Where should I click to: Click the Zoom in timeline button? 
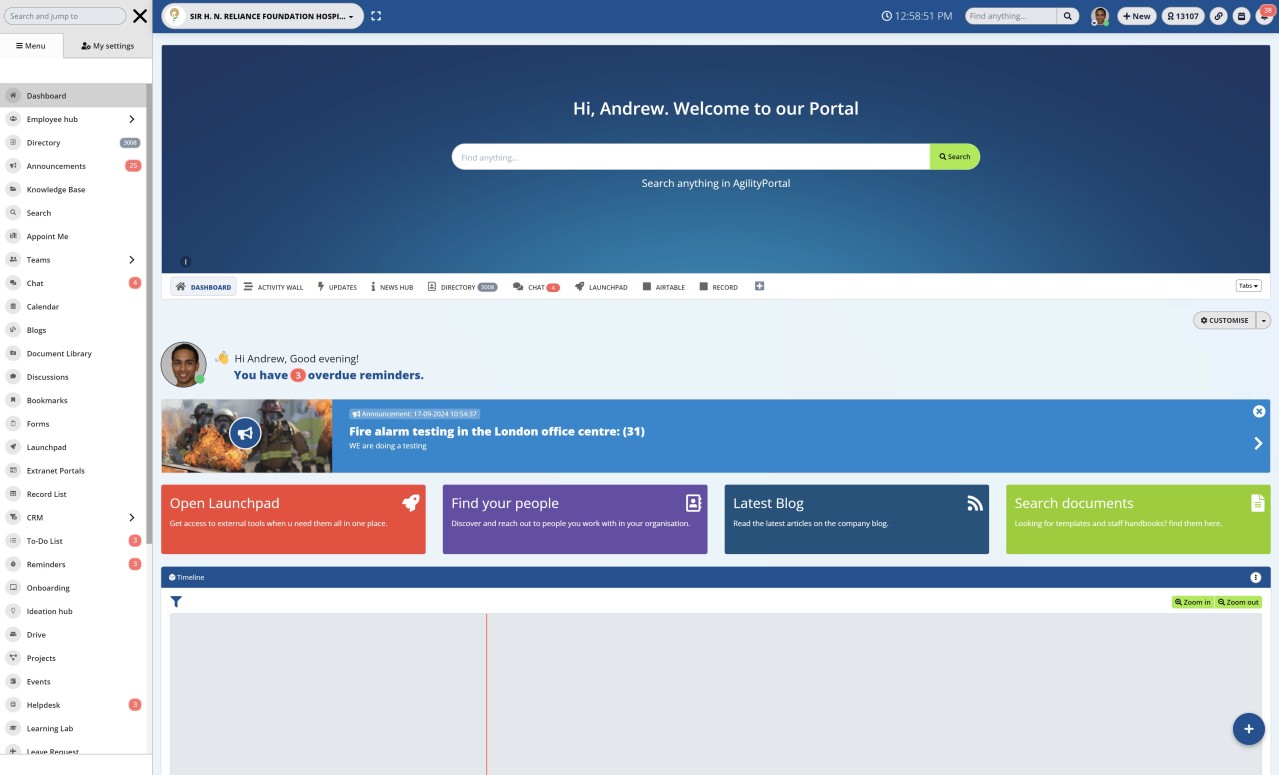point(1193,602)
